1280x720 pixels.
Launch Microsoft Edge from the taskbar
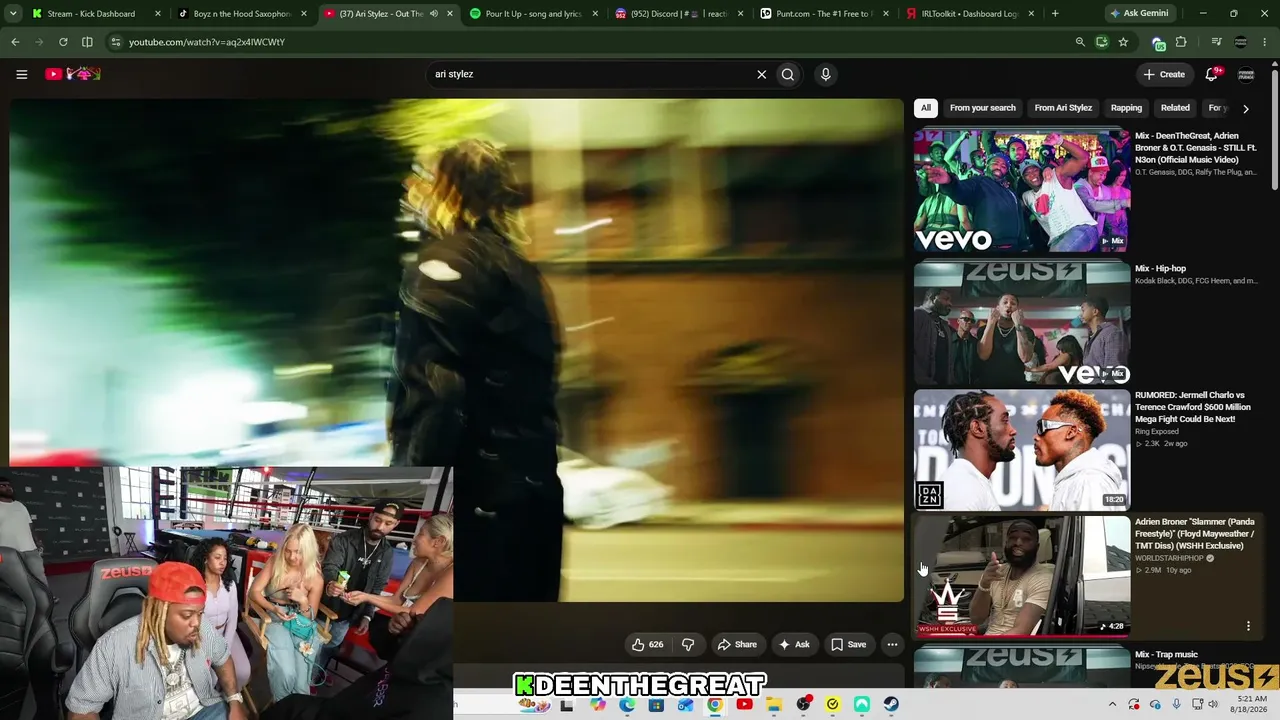click(627, 704)
